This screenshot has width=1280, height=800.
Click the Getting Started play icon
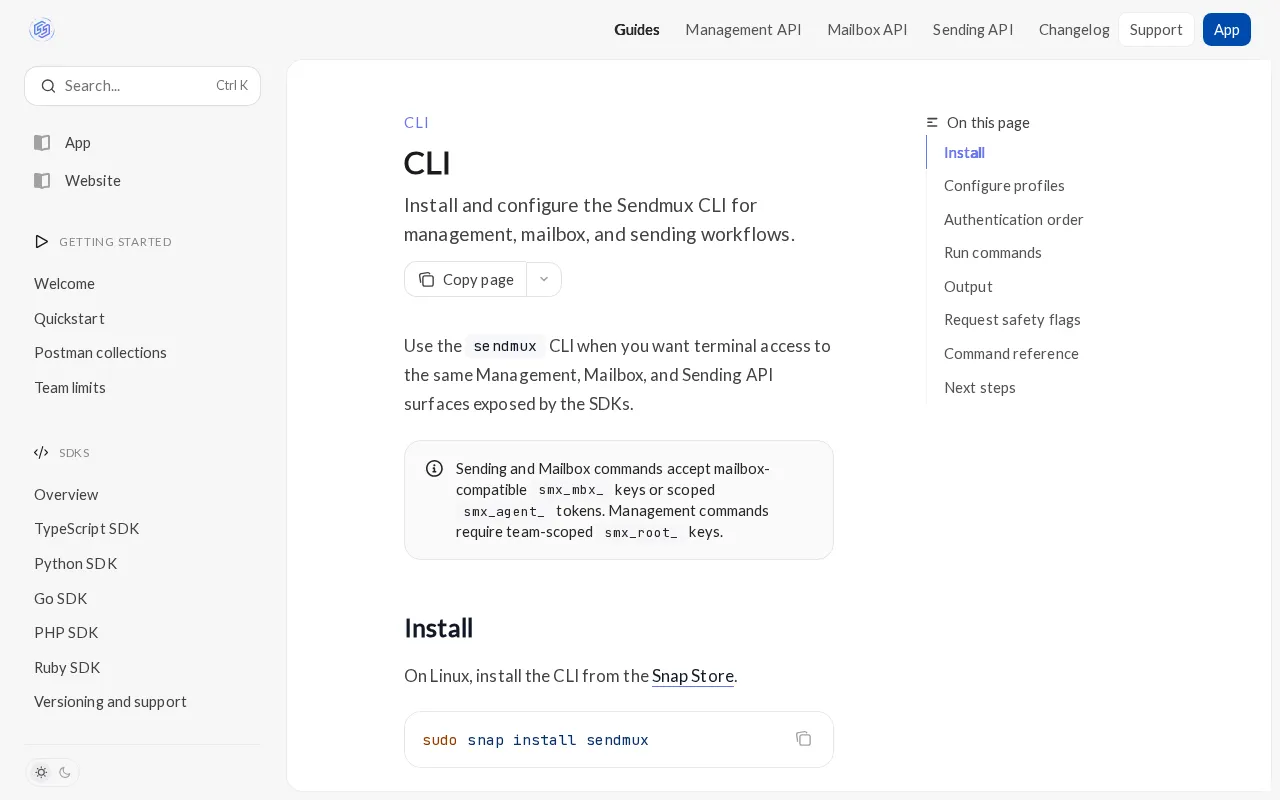[41, 242]
